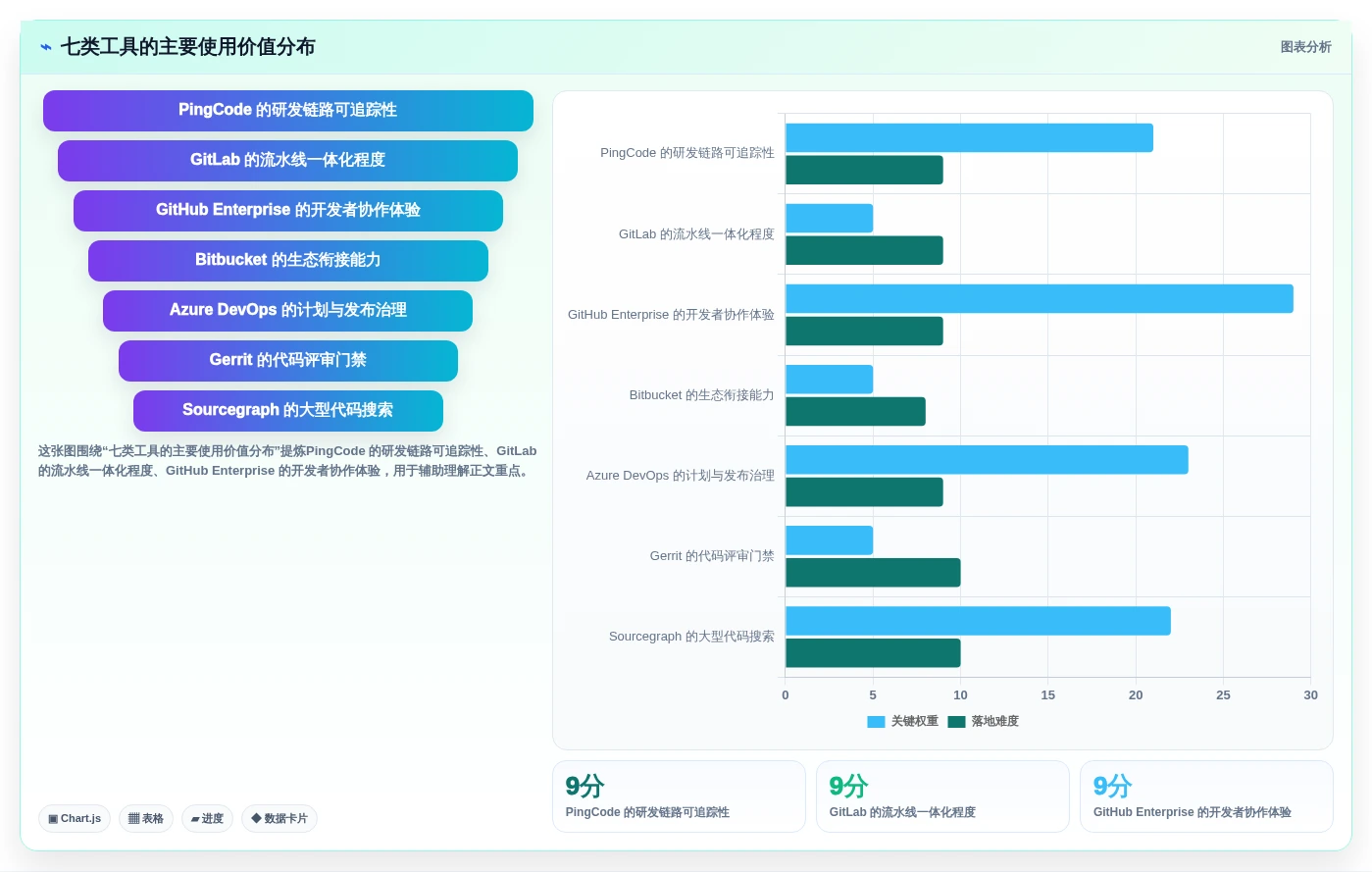The image size is (1372, 872).
Task: Click the green 落地难度 bar for Bitbucket
Action: (x=855, y=412)
